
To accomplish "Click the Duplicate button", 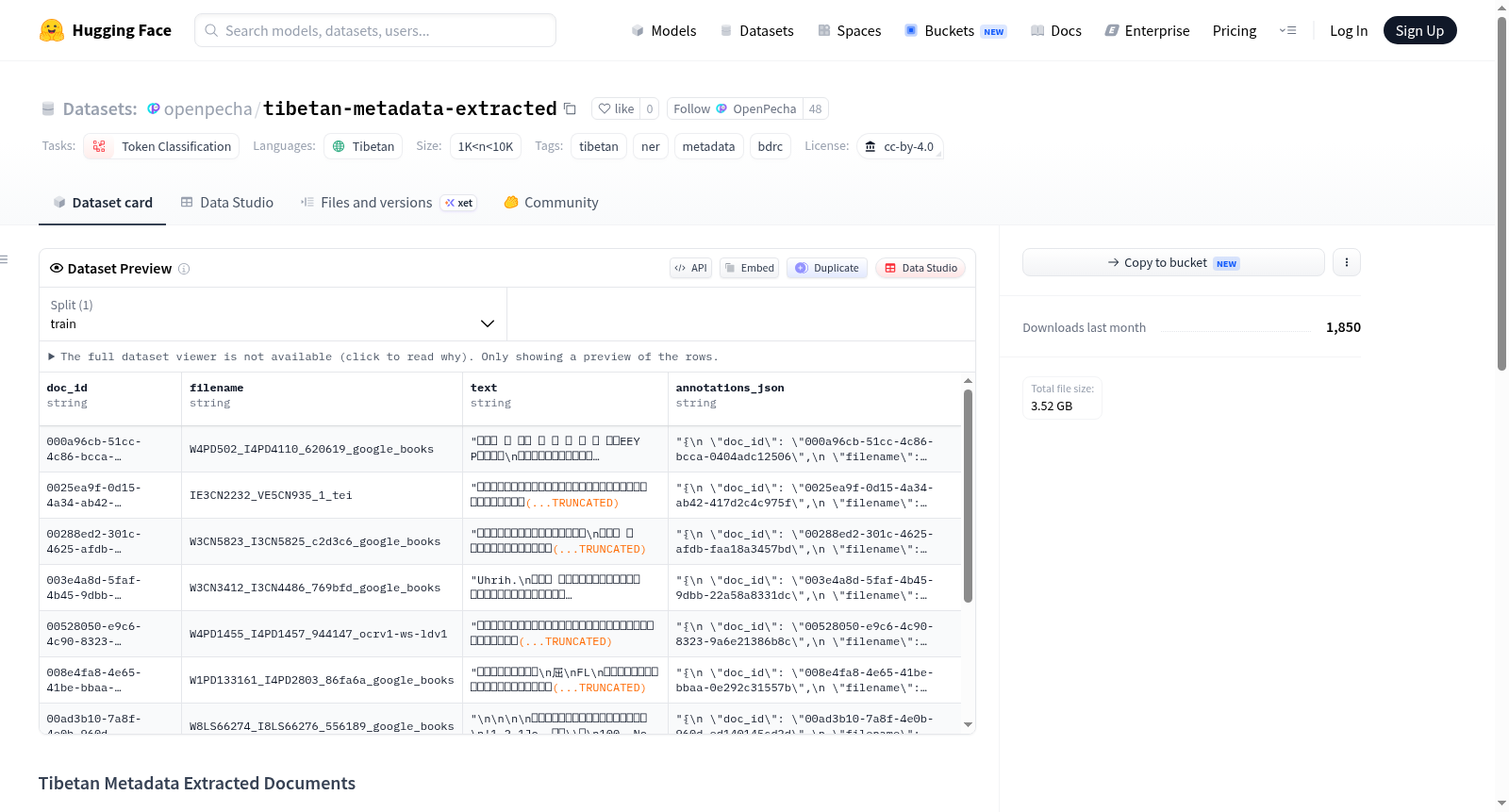I will tap(827, 268).
